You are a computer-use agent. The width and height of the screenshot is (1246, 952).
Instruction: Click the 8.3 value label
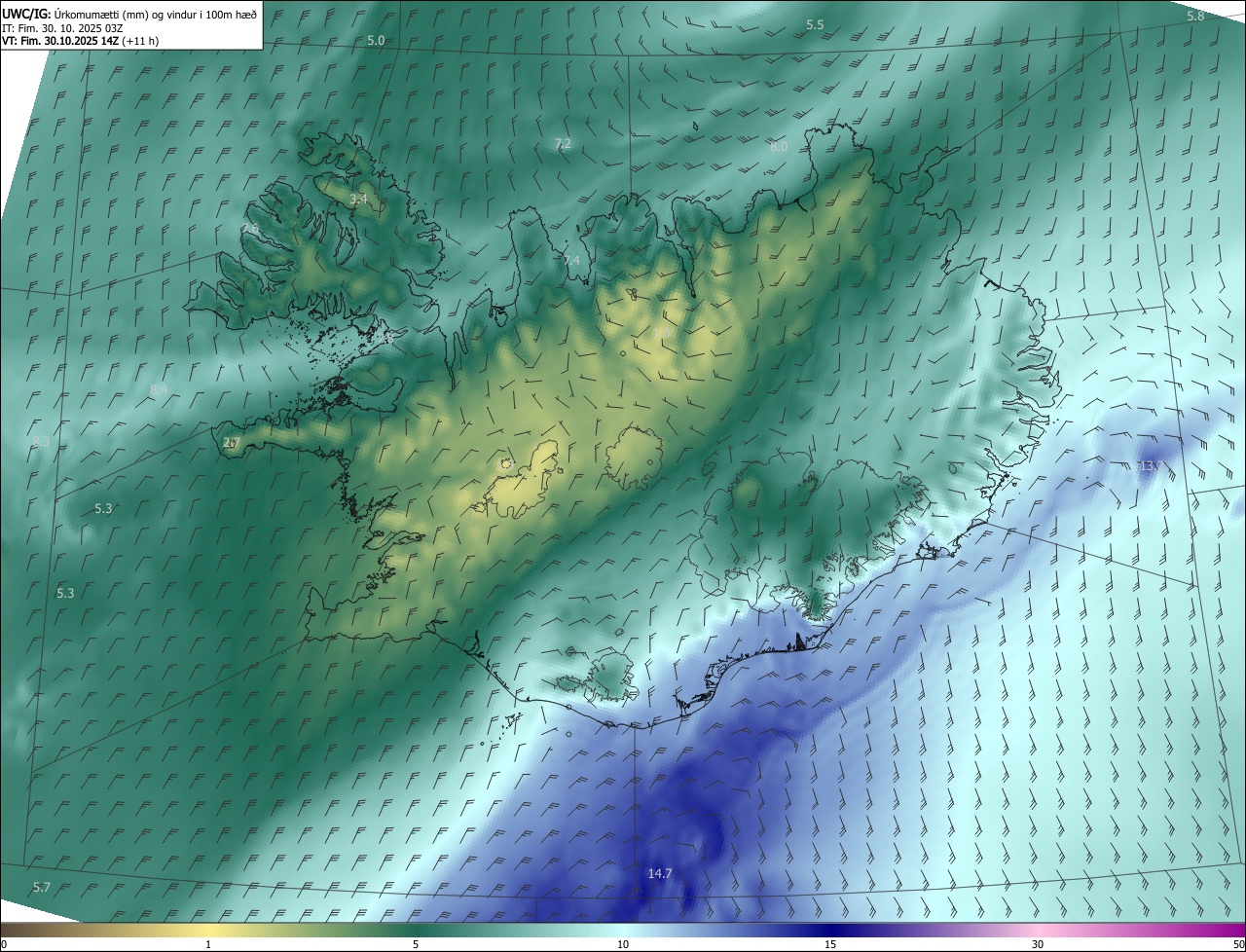(41, 441)
